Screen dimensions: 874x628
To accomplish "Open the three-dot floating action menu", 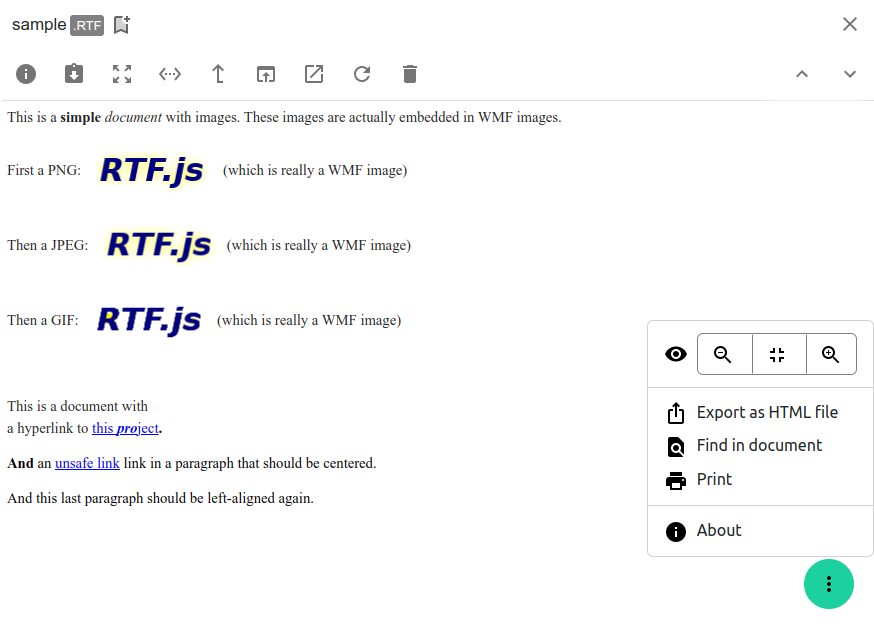I will (x=829, y=584).
